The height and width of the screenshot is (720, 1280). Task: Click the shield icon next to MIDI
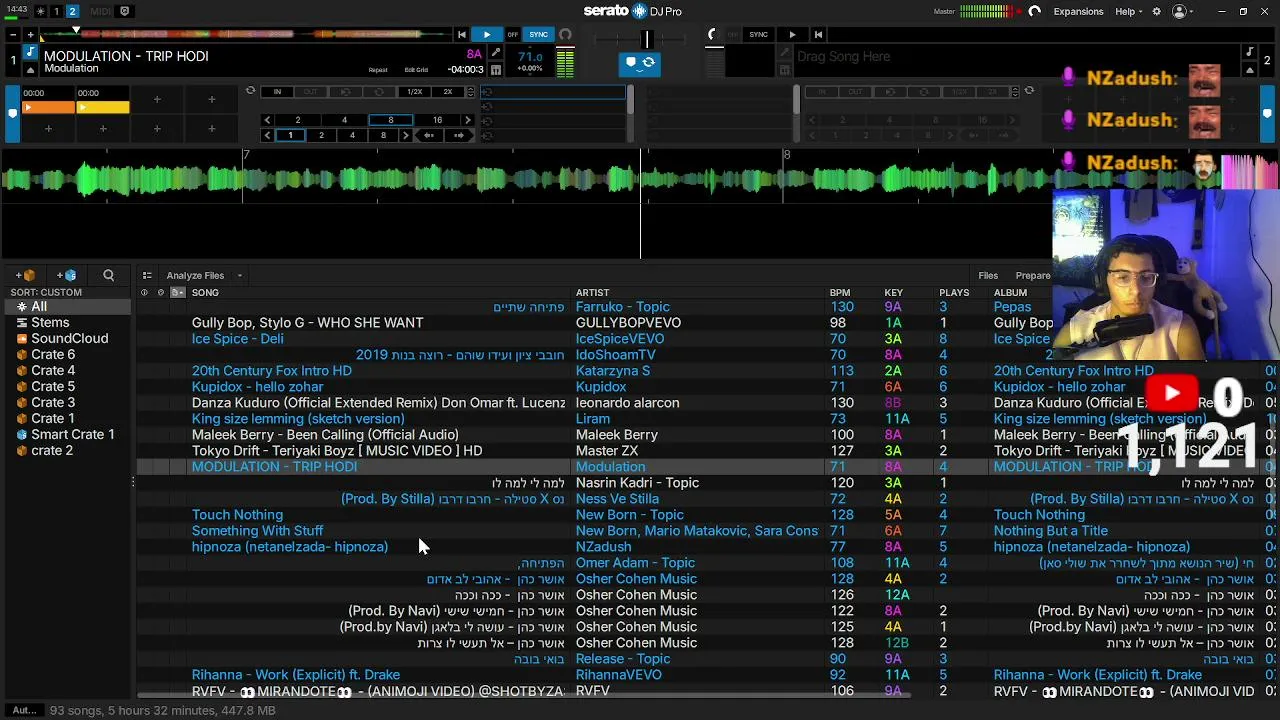[125, 12]
